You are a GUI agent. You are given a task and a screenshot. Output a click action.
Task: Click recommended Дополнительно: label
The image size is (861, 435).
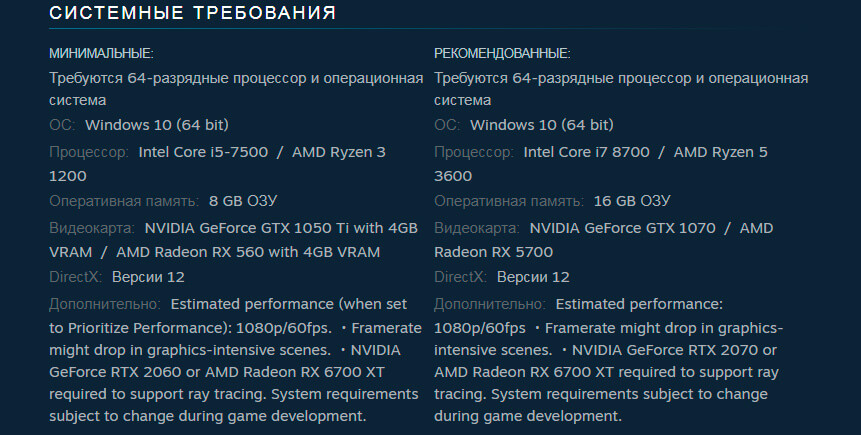point(490,304)
